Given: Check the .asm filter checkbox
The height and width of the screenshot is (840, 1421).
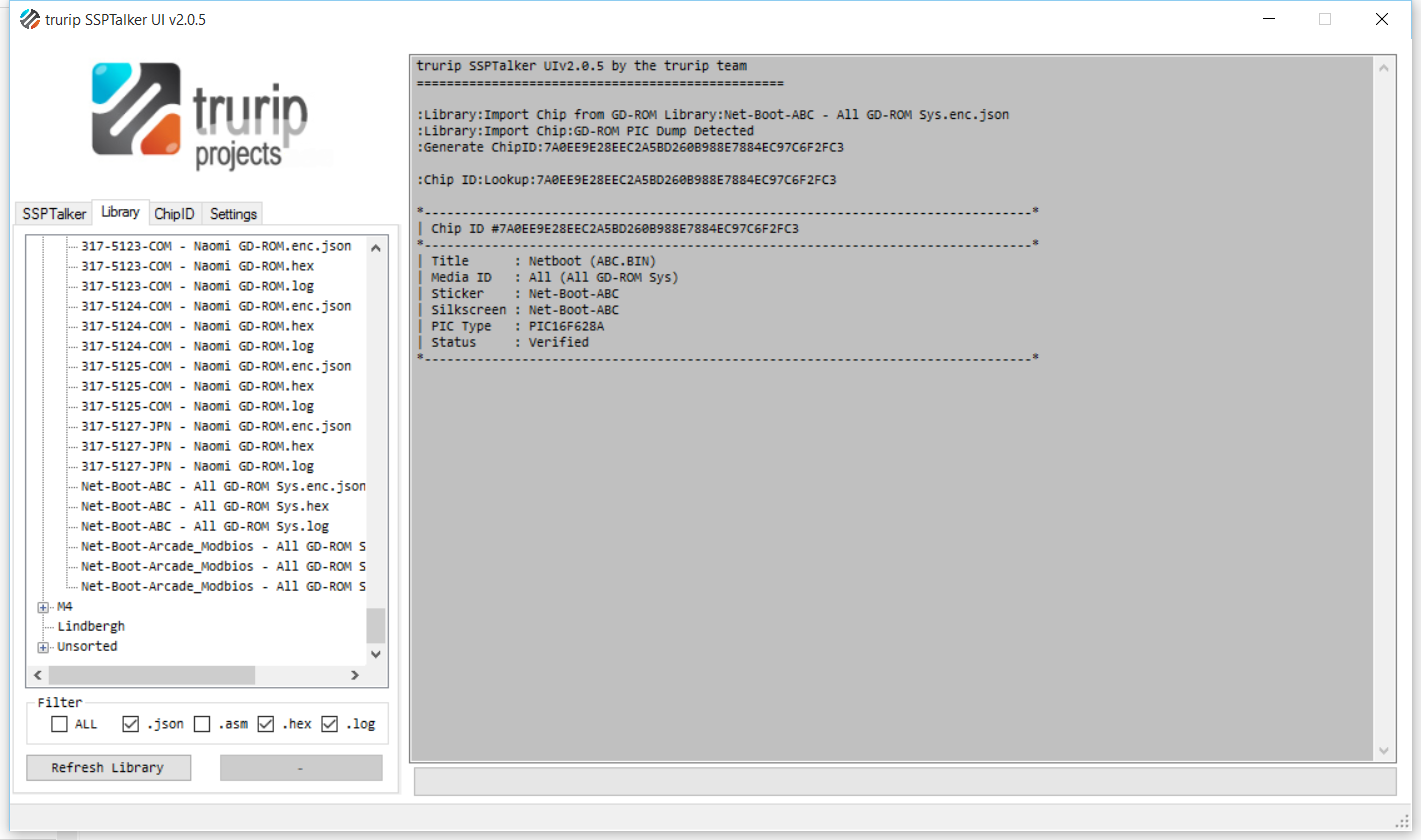Looking at the screenshot, I should [202, 724].
